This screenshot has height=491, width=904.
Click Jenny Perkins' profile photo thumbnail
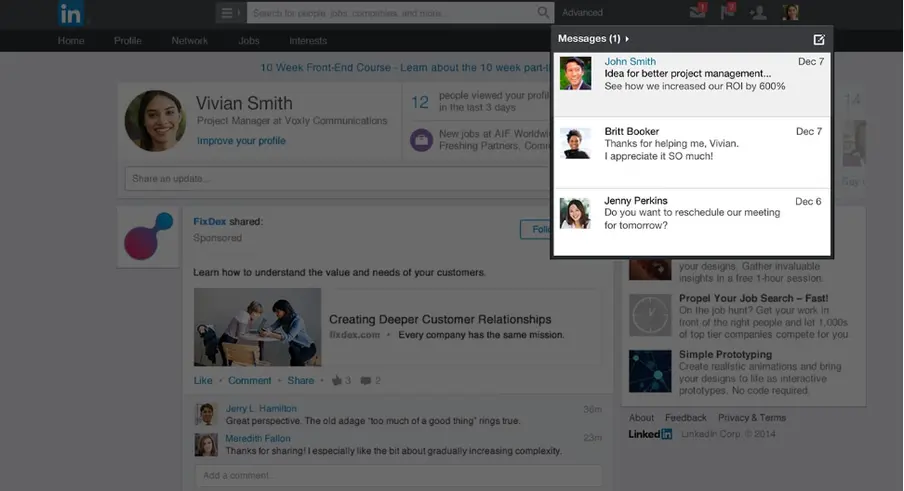pyautogui.click(x=575, y=213)
